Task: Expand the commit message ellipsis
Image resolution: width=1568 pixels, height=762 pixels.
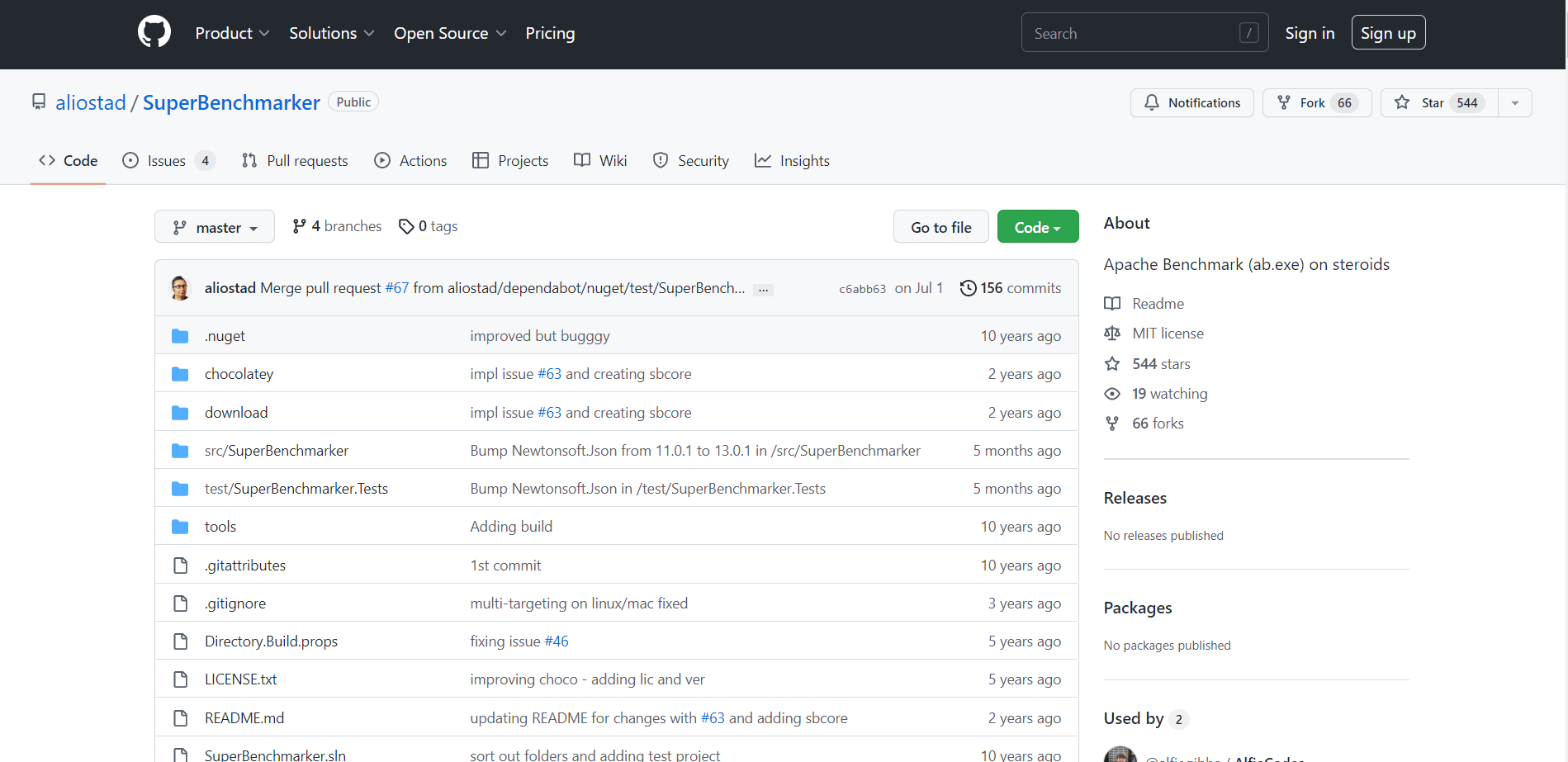Action: pyautogui.click(x=764, y=290)
